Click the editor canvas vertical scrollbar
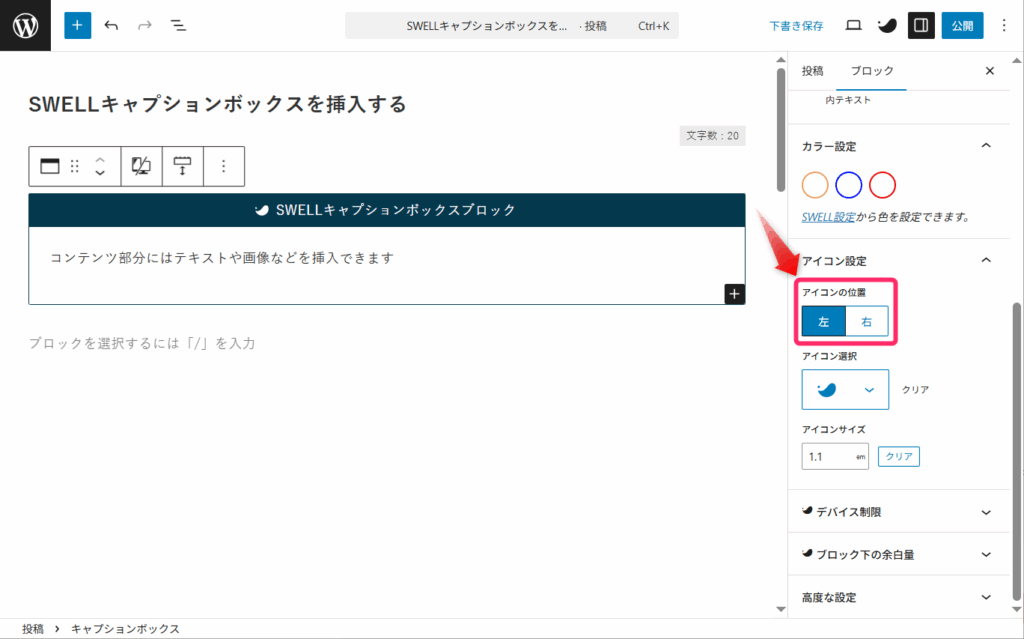Screen dimensions: 1024x639 click(780, 130)
